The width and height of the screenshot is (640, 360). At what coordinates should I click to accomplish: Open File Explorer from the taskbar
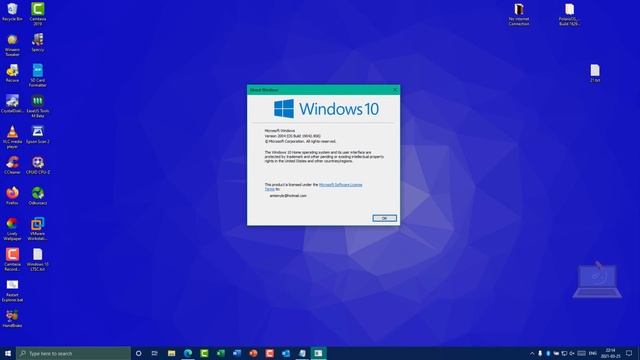point(171,353)
